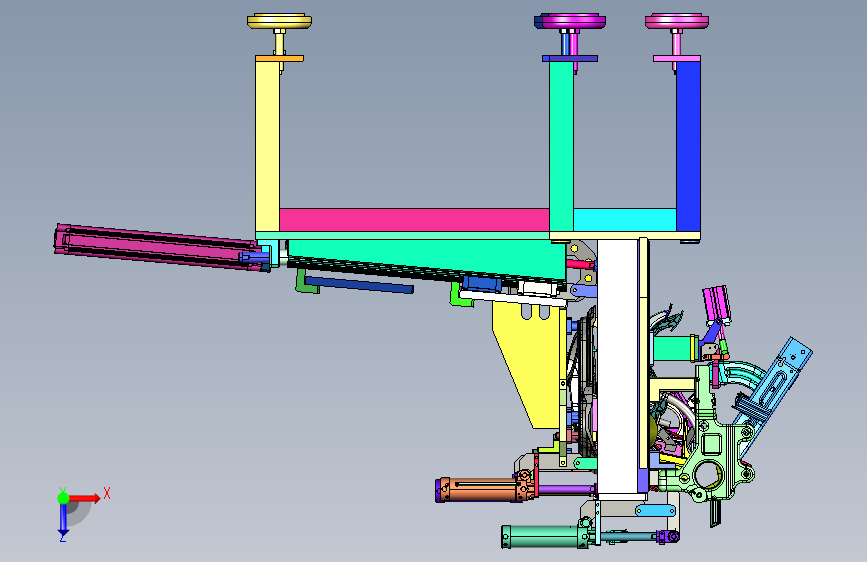Select the tall yellow vertical column
The height and width of the screenshot is (562, 867).
pyautogui.click(x=267, y=146)
